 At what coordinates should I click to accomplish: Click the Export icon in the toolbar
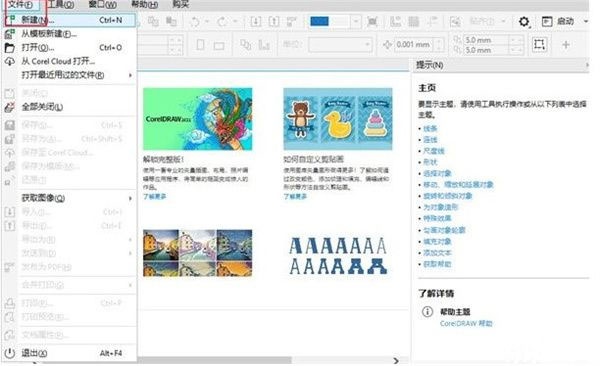click(x=274, y=21)
